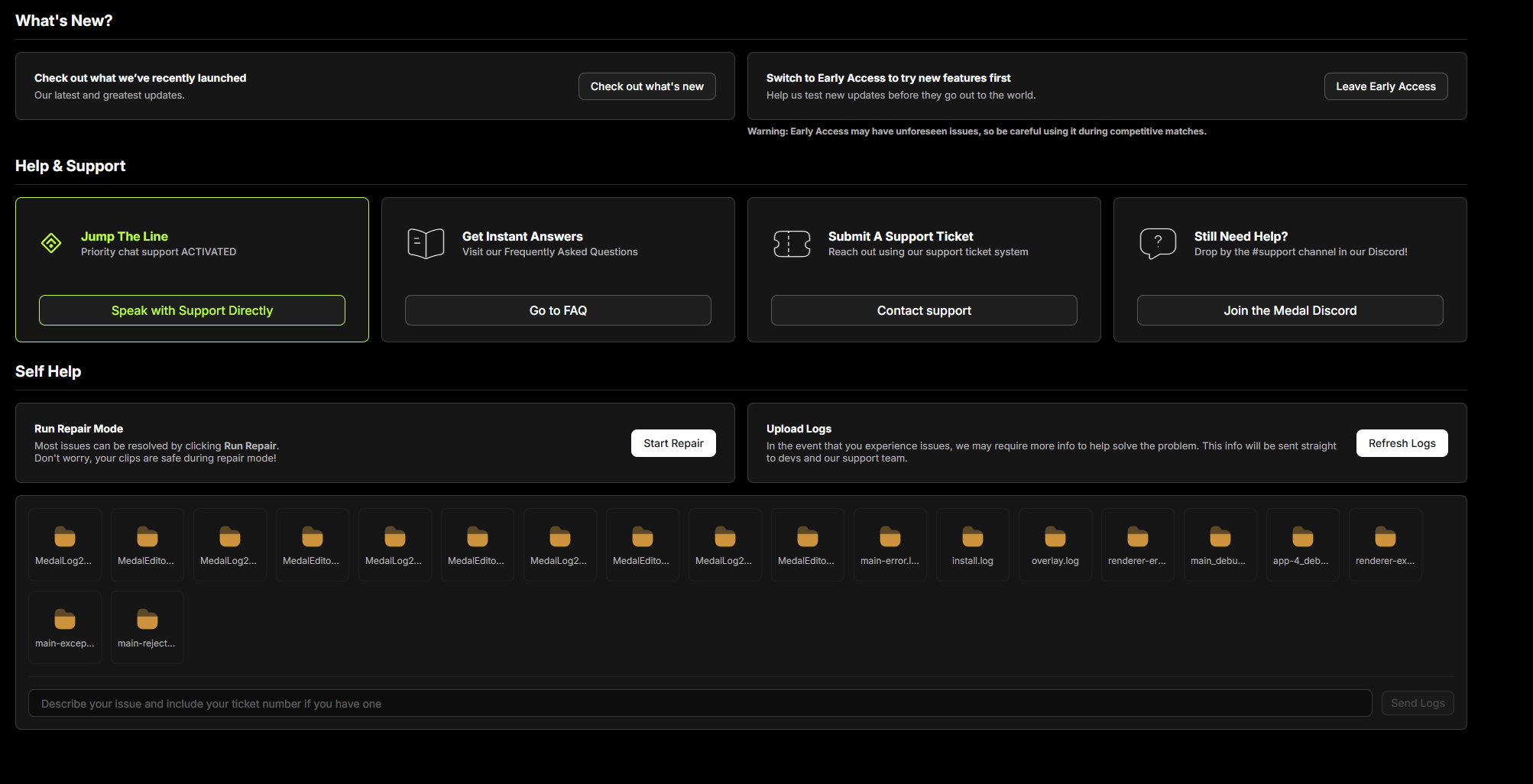Click the Run Repair Mode title
The width and height of the screenshot is (1533, 784).
point(79,429)
